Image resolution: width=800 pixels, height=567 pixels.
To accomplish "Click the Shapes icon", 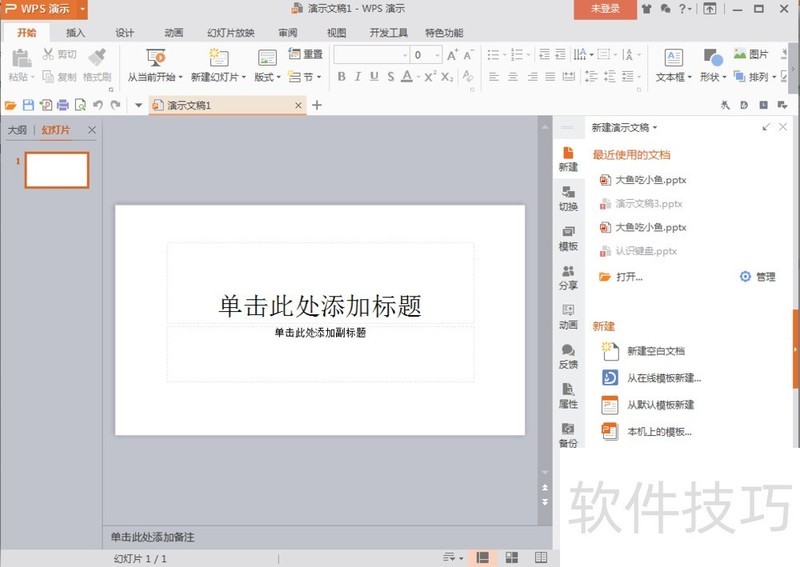I will [713, 57].
